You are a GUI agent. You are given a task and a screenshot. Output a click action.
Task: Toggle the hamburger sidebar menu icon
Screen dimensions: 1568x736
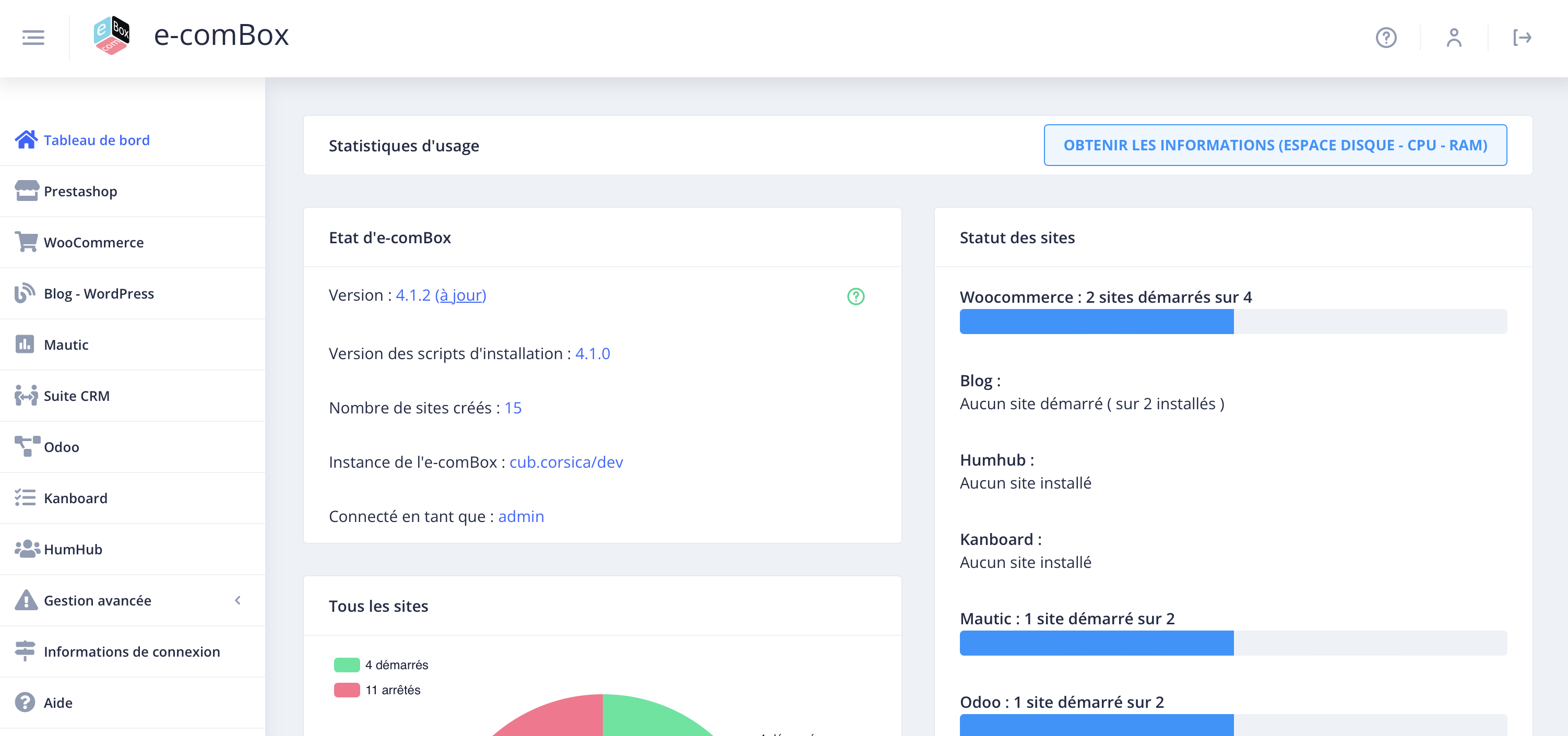[x=33, y=38]
